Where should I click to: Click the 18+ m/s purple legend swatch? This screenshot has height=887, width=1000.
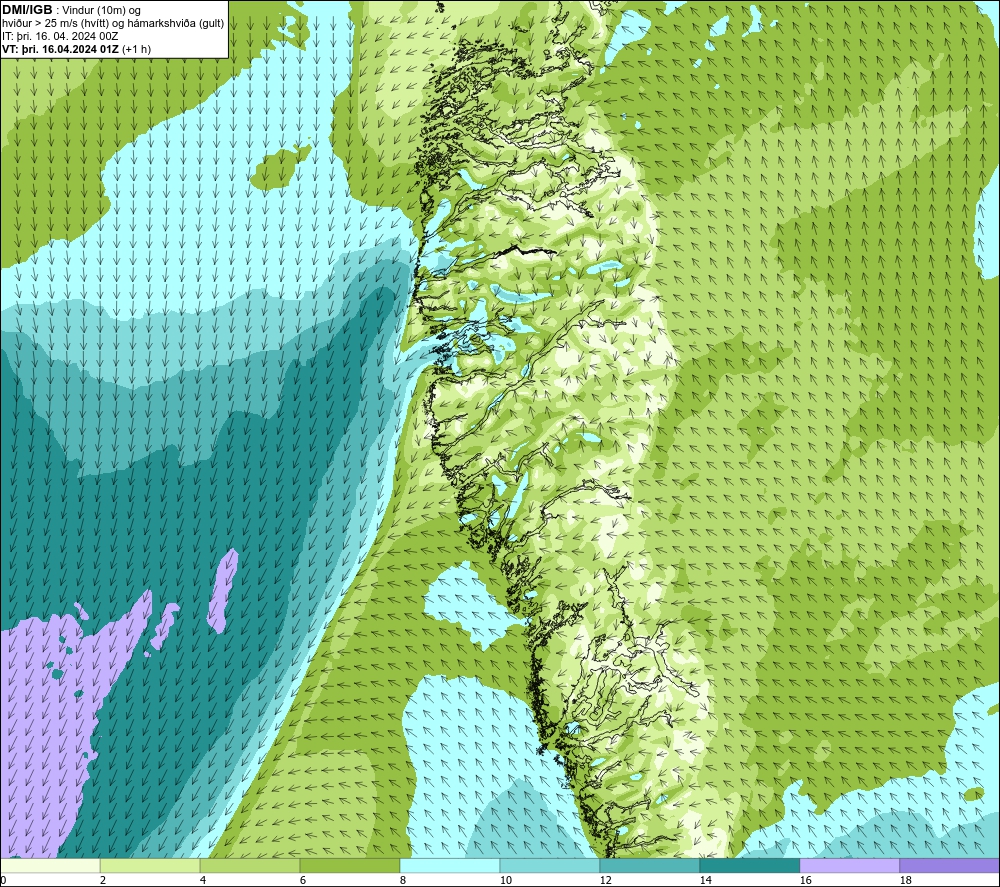949,865
